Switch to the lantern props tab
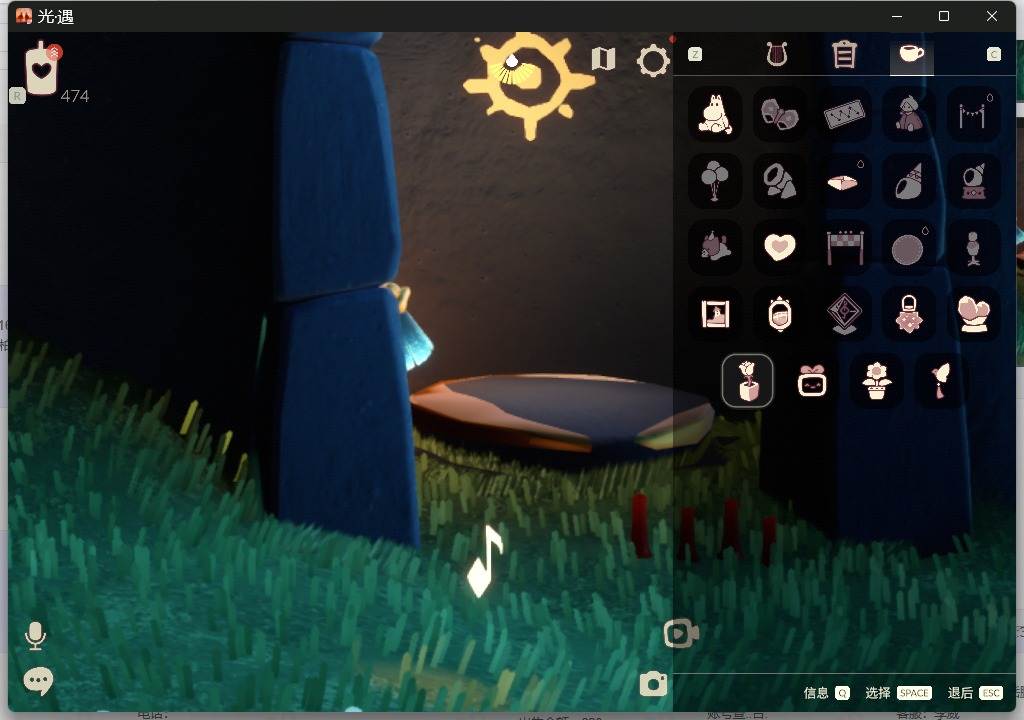This screenshot has width=1024, height=720. tap(844, 54)
